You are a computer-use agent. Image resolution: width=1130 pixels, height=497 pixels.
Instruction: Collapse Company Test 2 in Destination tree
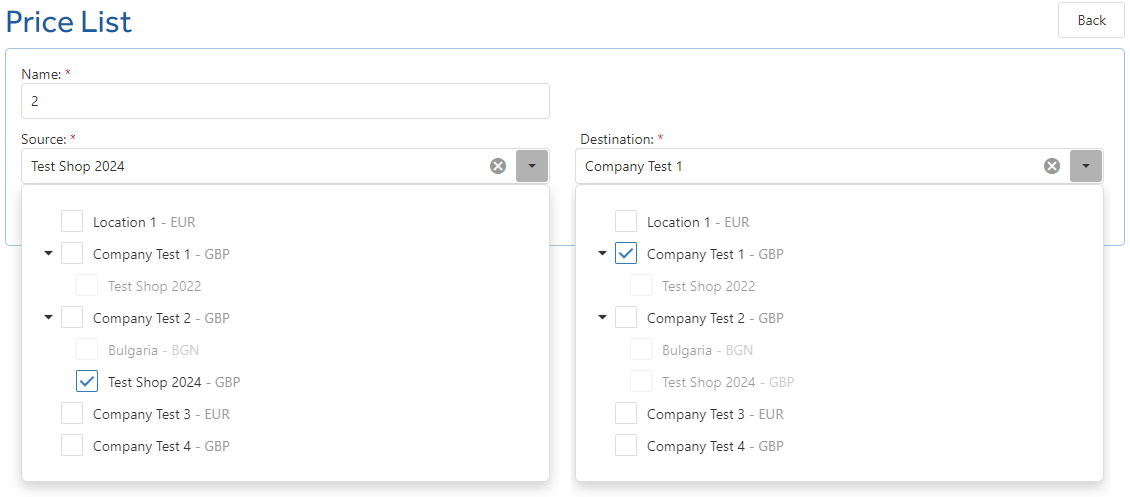[x=602, y=318]
